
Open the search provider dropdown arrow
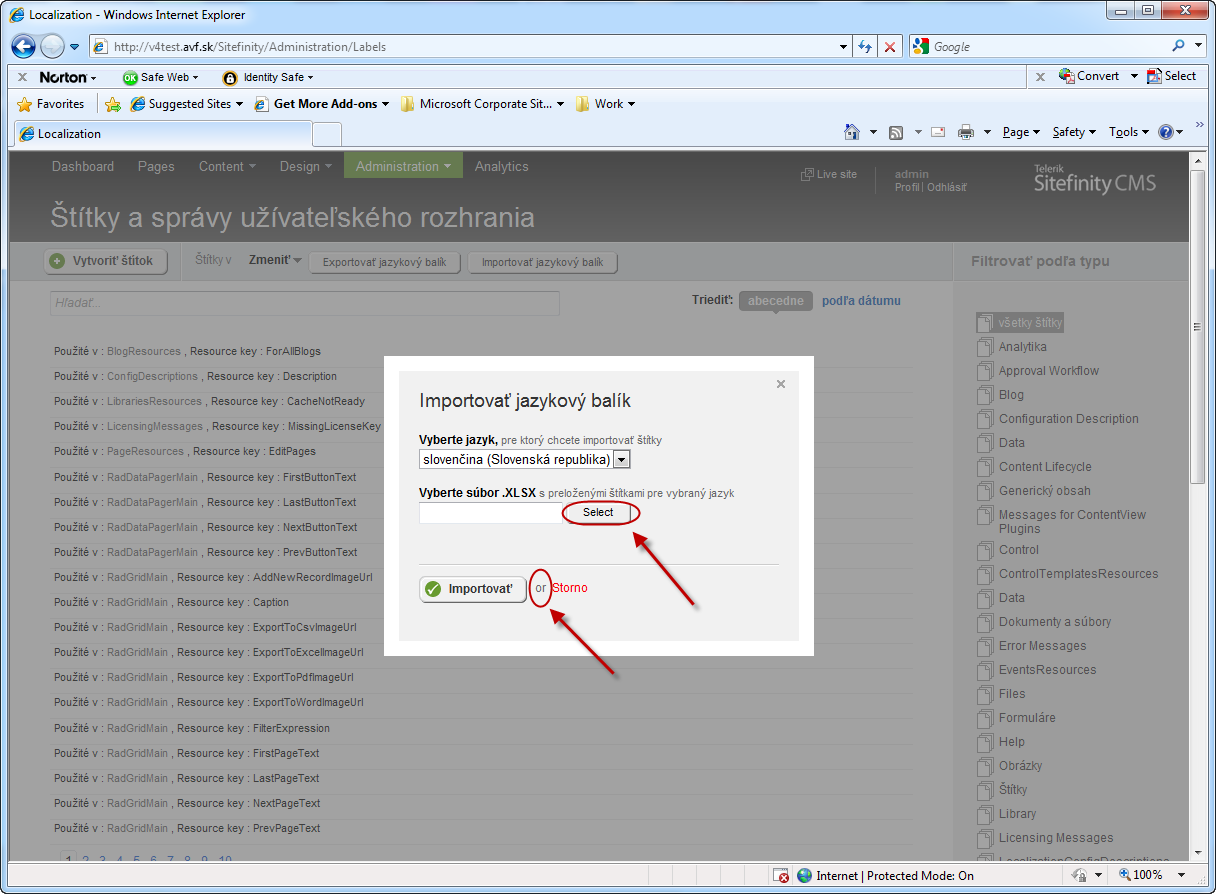[1198, 46]
